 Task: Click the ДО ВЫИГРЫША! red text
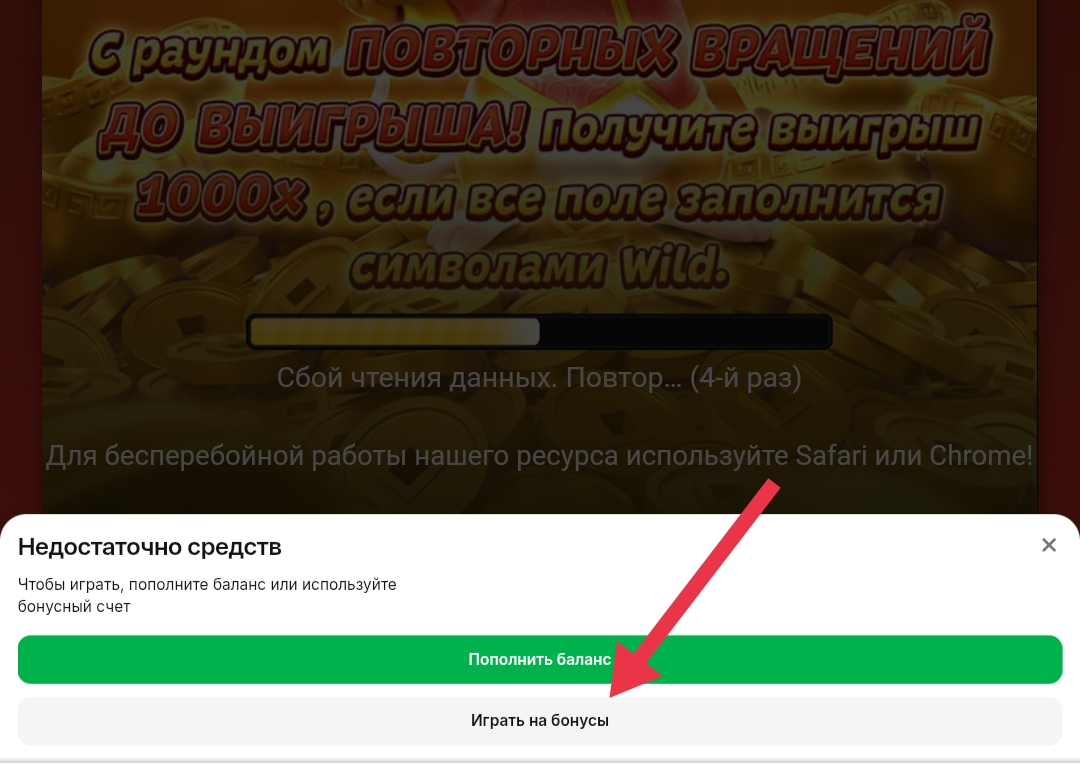(x=313, y=126)
